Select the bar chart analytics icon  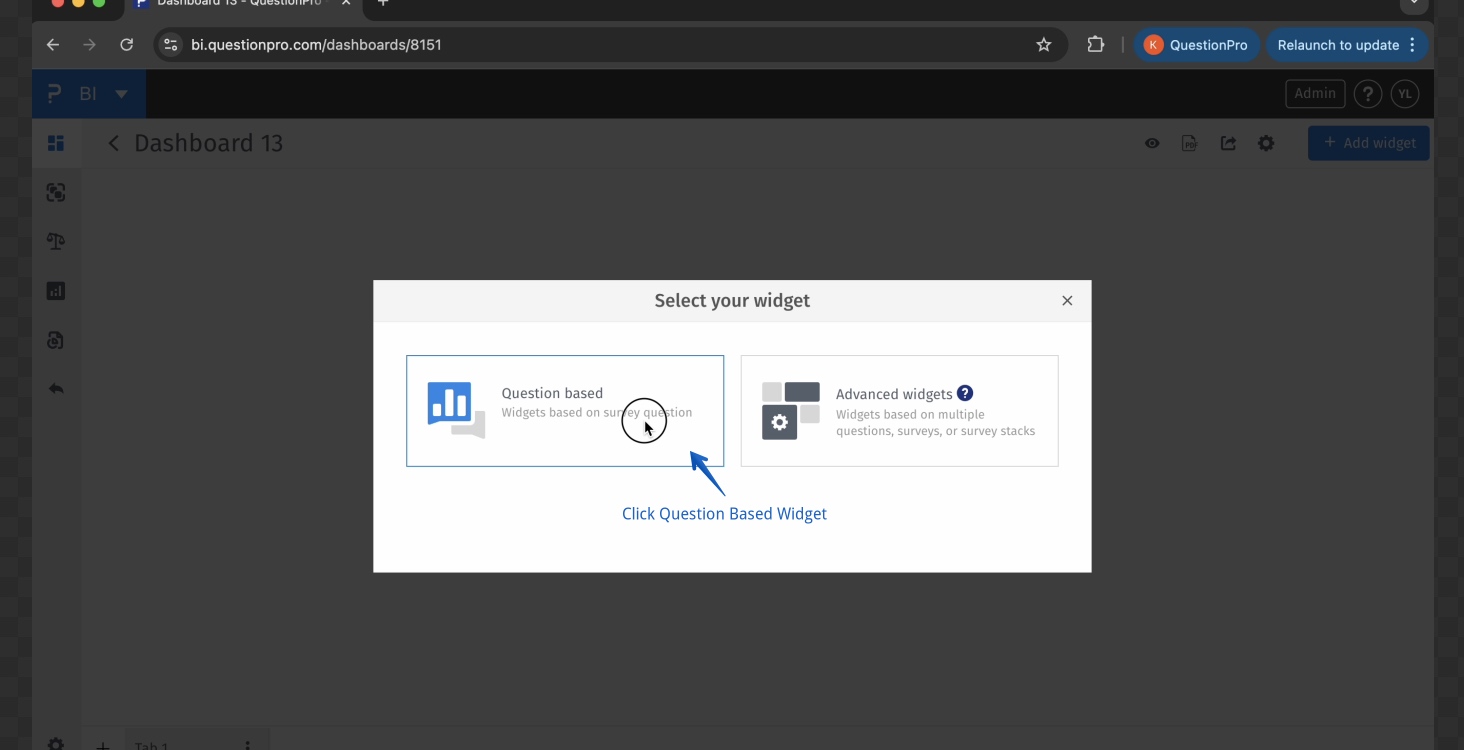click(x=55, y=290)
